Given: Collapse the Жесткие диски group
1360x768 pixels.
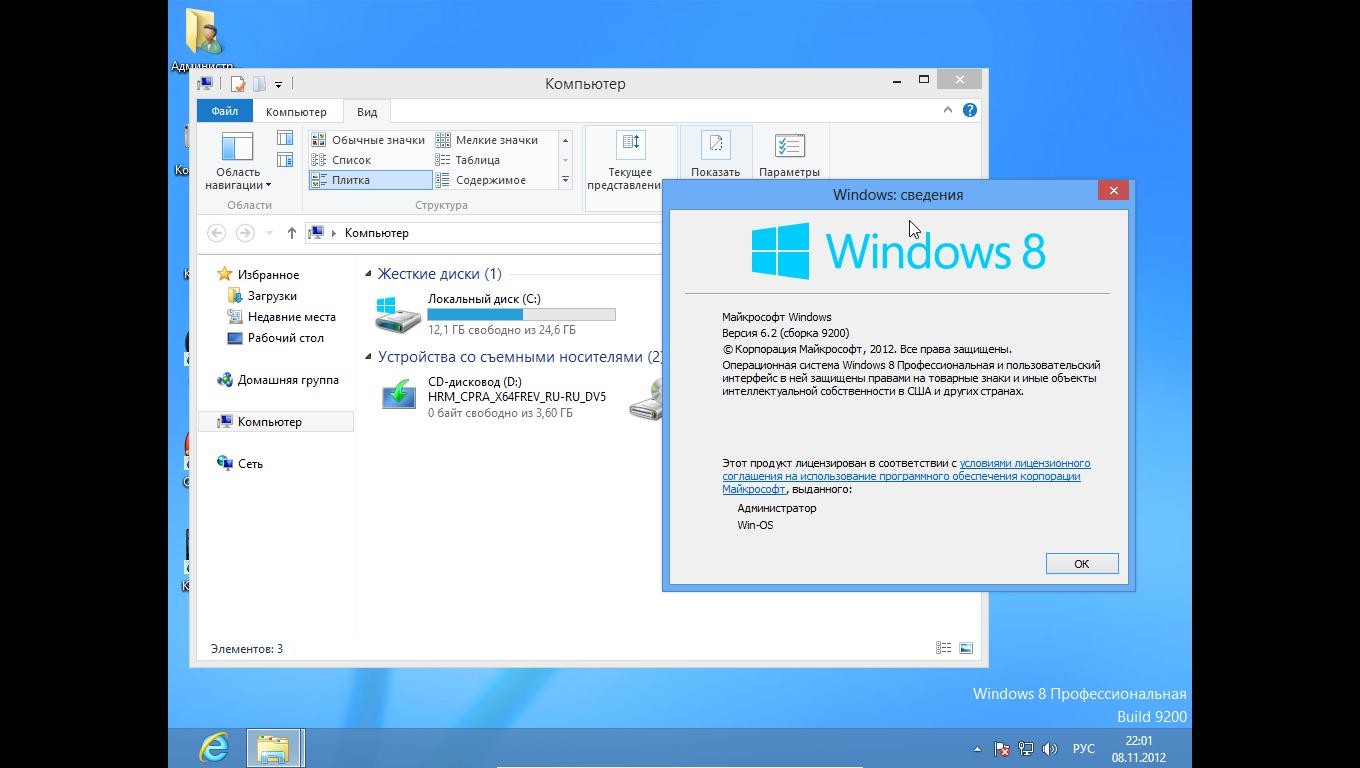Looking at the screenshot, I should tap(368, 274).
